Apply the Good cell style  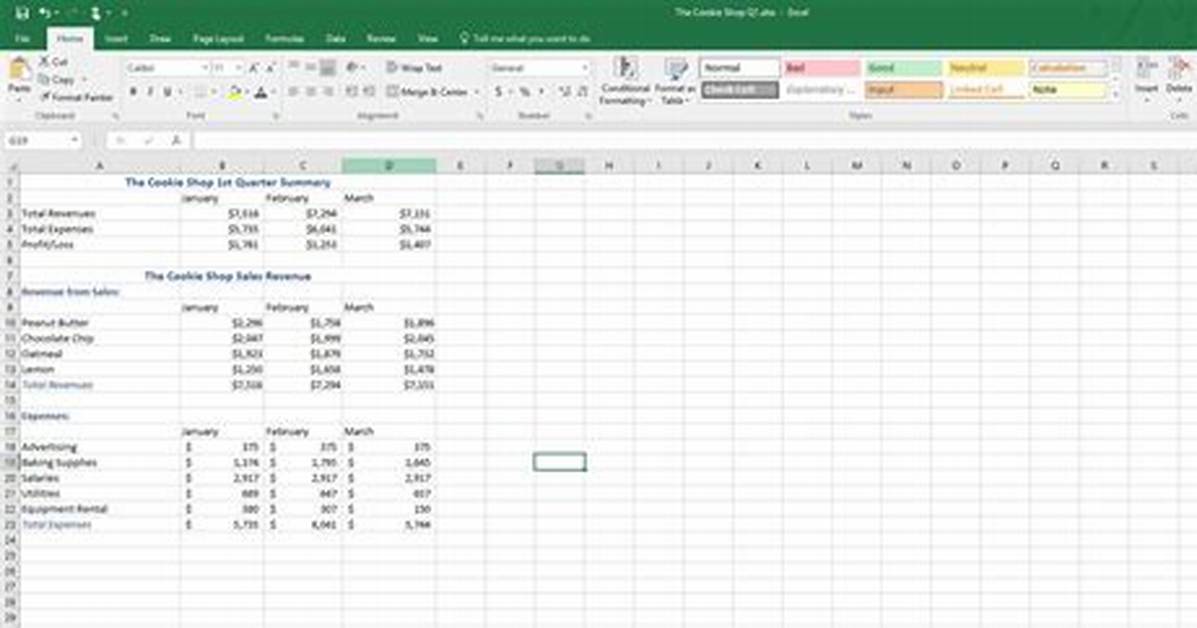[904, 68]
